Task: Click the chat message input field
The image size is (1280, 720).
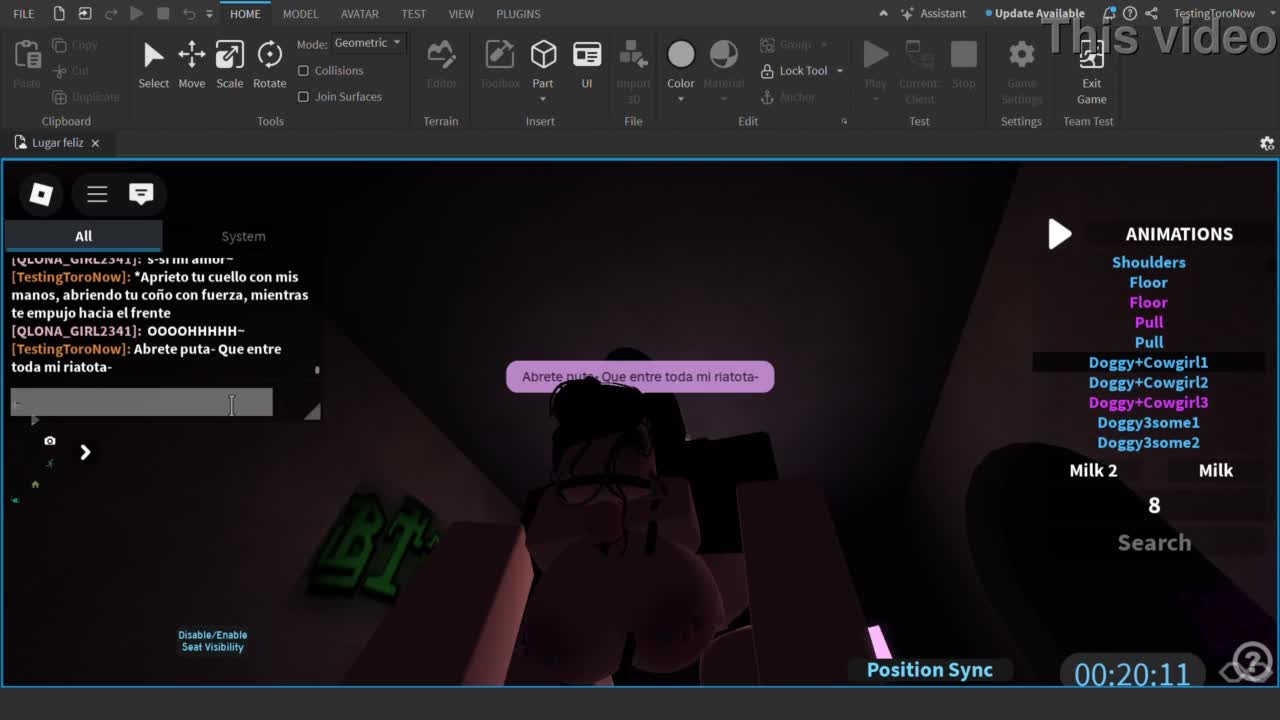Action: click(141, 402)
